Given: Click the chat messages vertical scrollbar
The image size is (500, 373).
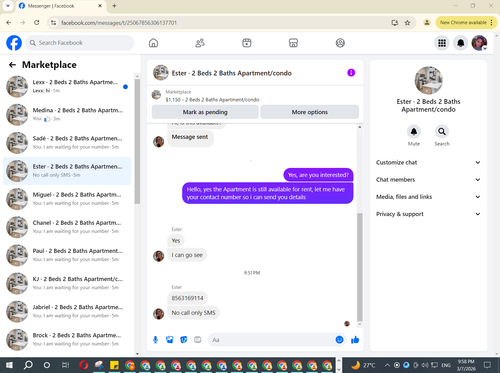Looking at the screenshot, I should click(x=360, y=267).
